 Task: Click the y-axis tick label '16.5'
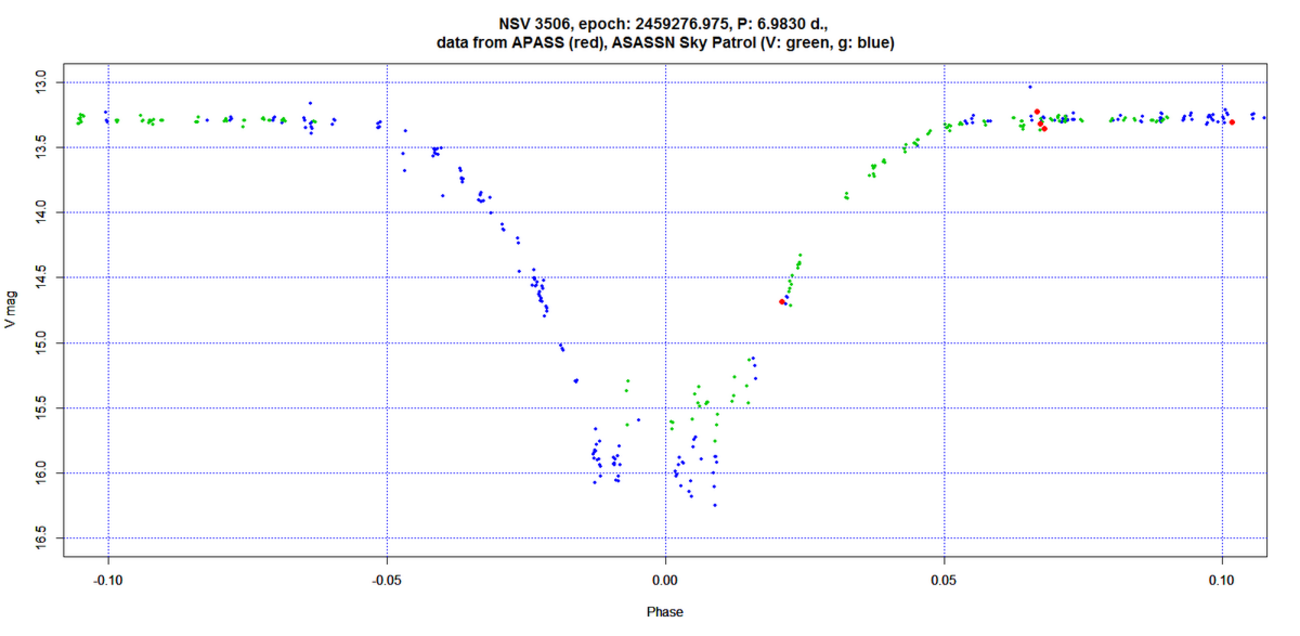click(39, 537)
